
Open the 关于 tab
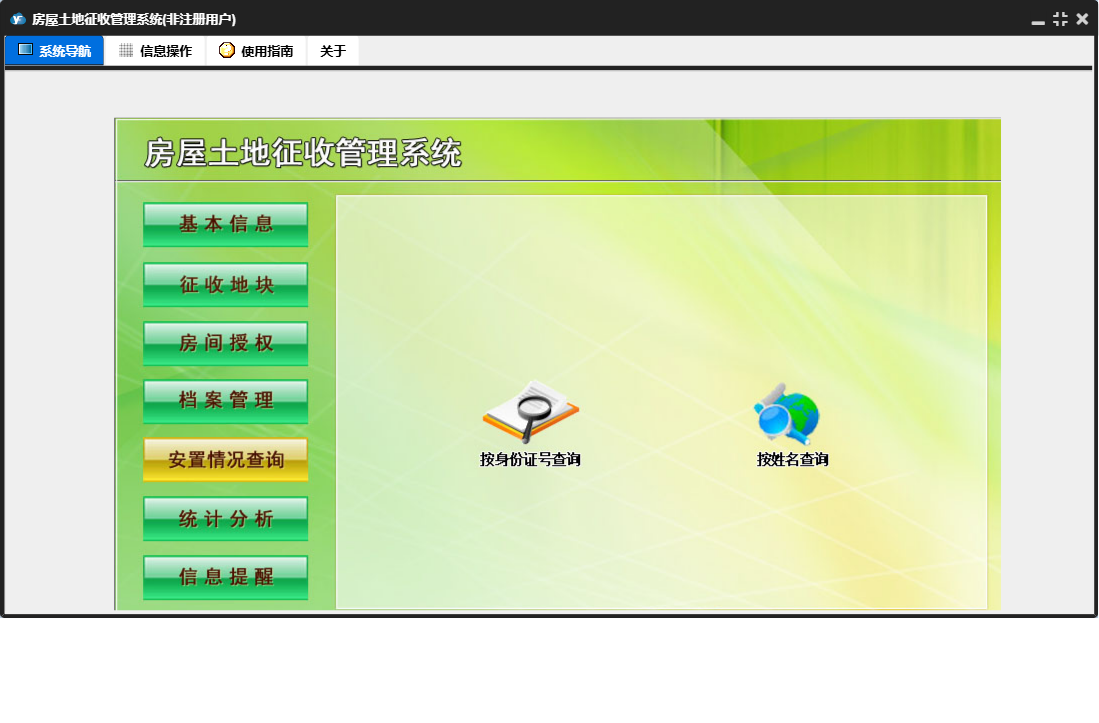tap(333, 50)
